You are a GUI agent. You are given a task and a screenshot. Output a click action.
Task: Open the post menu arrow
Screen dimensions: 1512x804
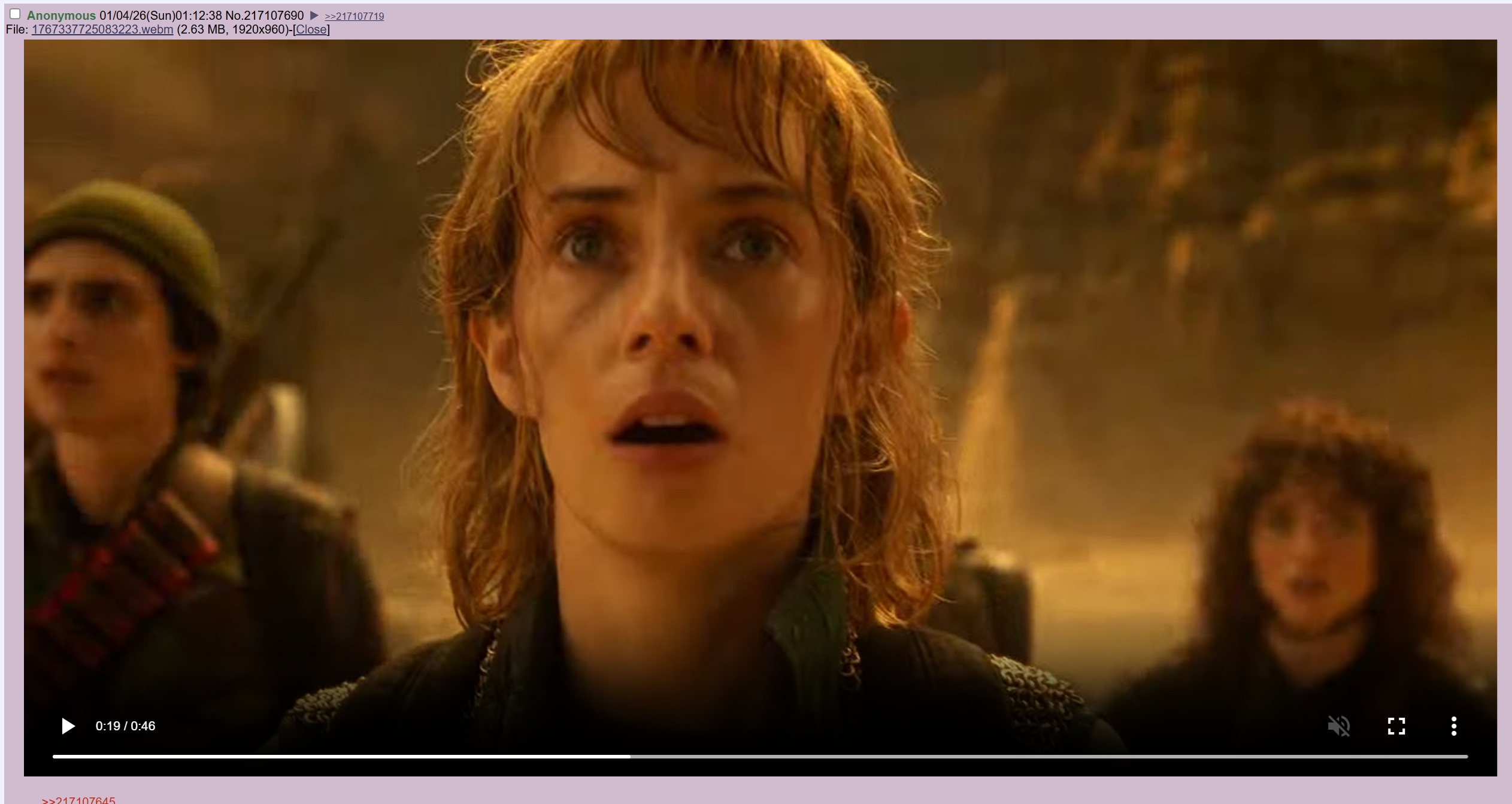314,16
